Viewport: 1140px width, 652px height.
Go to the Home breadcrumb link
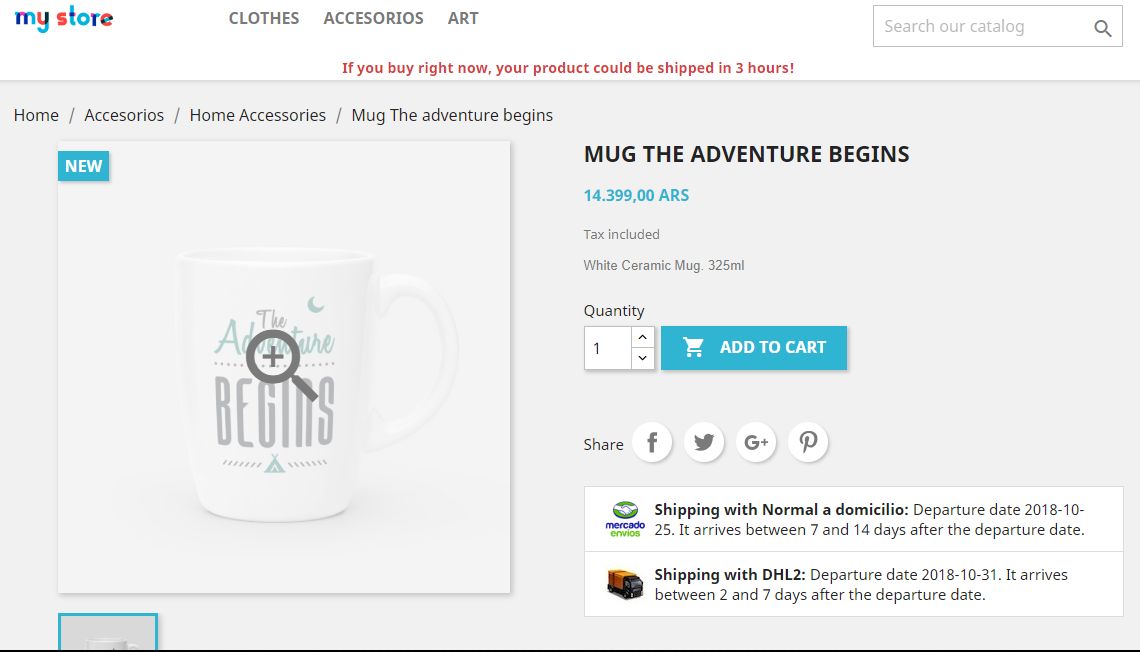point(36,115)
